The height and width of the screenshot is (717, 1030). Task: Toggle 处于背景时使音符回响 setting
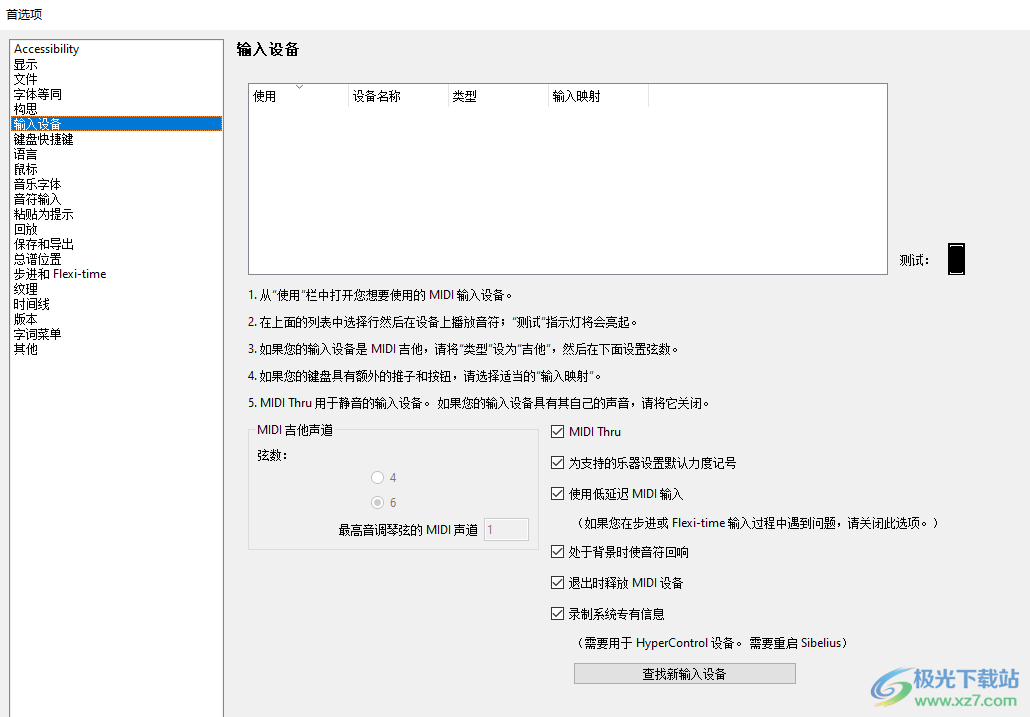(558, 551)
